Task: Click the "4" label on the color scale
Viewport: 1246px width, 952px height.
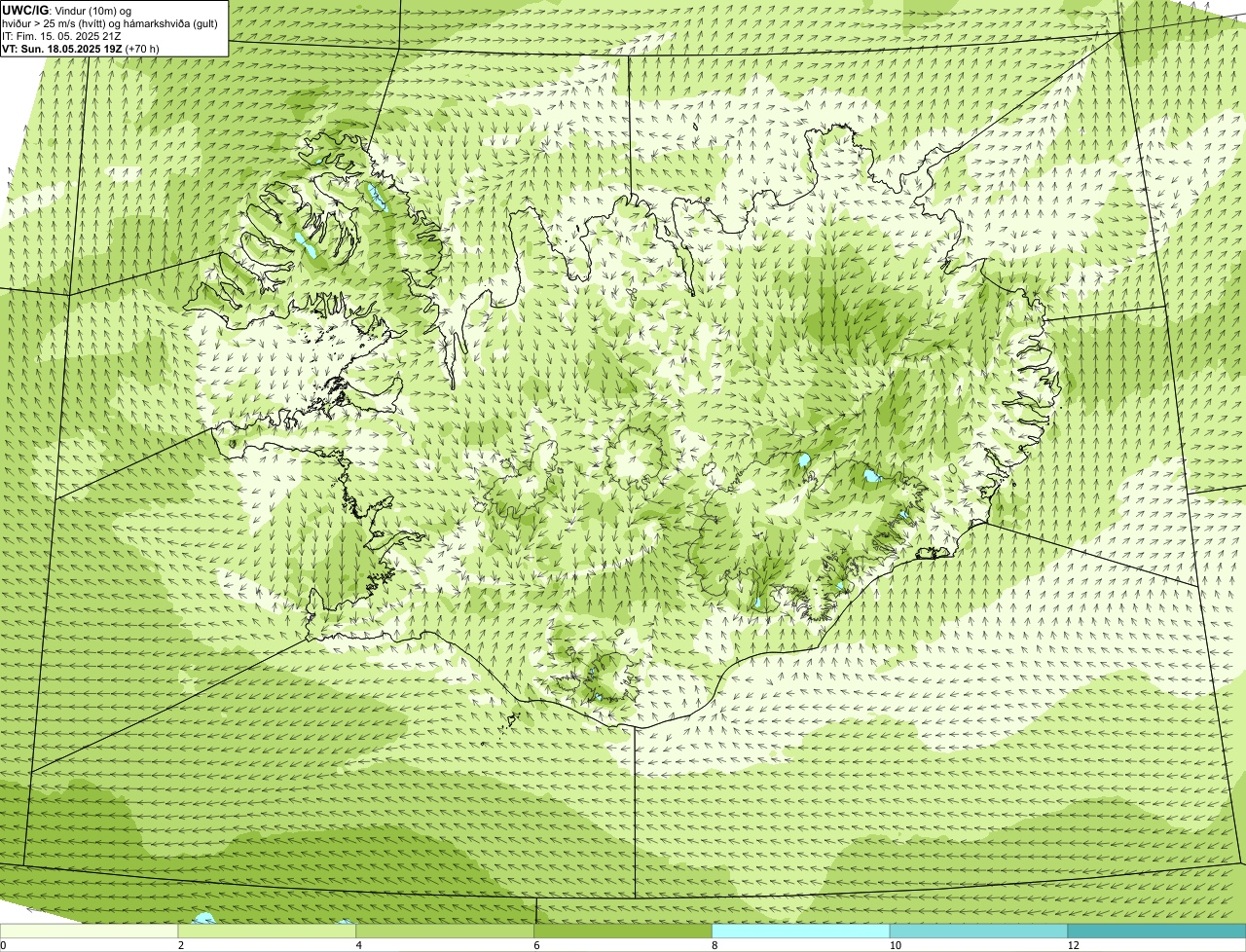Action: (x=358, y=945)
